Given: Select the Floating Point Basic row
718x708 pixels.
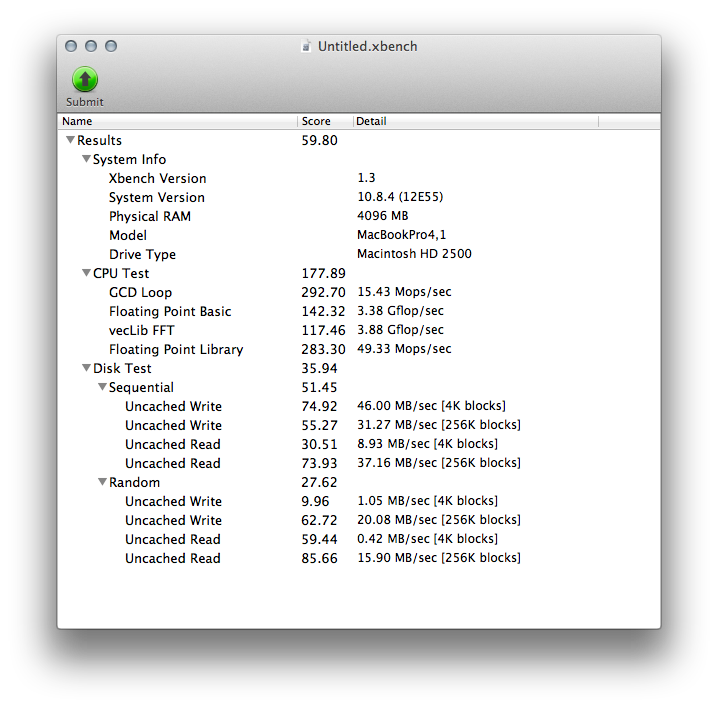Looking at the screenshot, I should coord(359,311).
